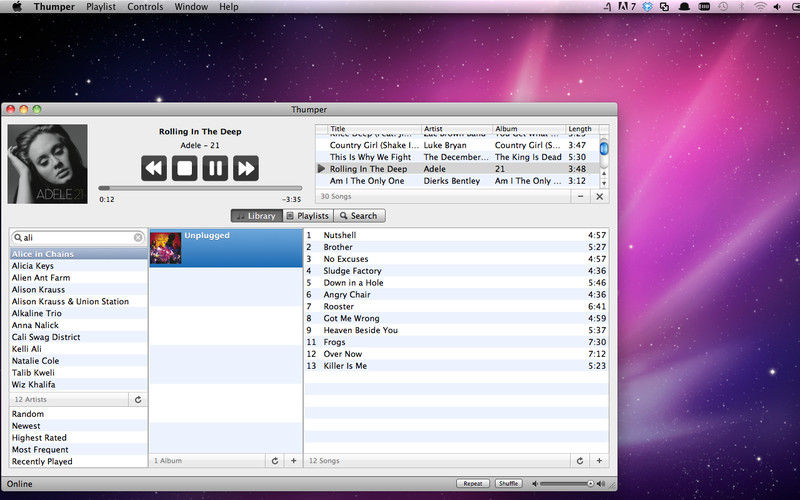Click the max-volume speaker icon
The image size is (800, 500).
coord(601,484)
